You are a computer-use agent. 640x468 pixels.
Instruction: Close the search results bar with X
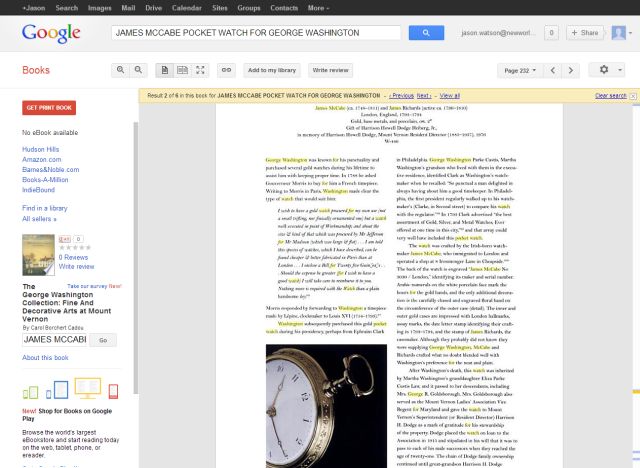point(633,96)
